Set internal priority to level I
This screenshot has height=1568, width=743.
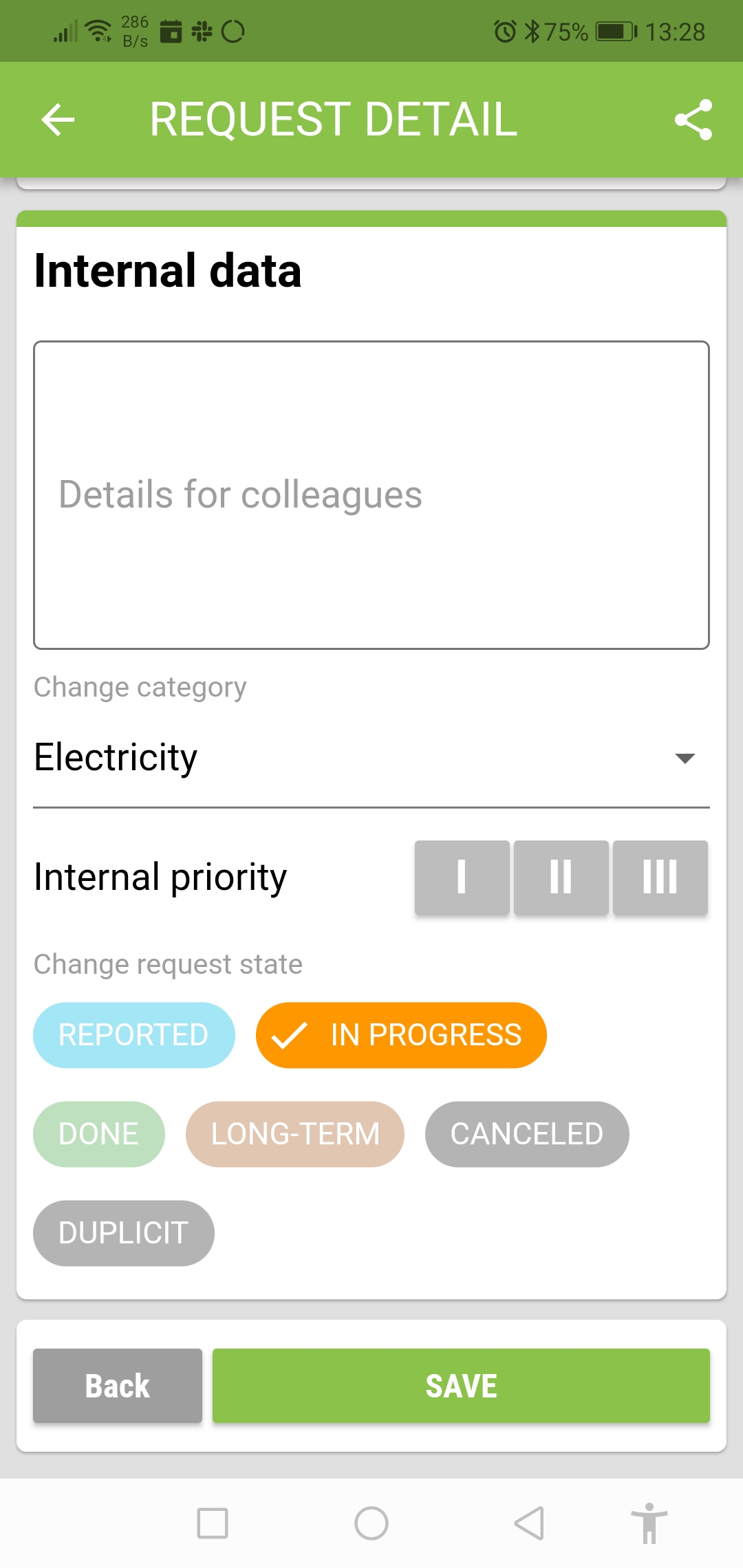coord(462,877)
